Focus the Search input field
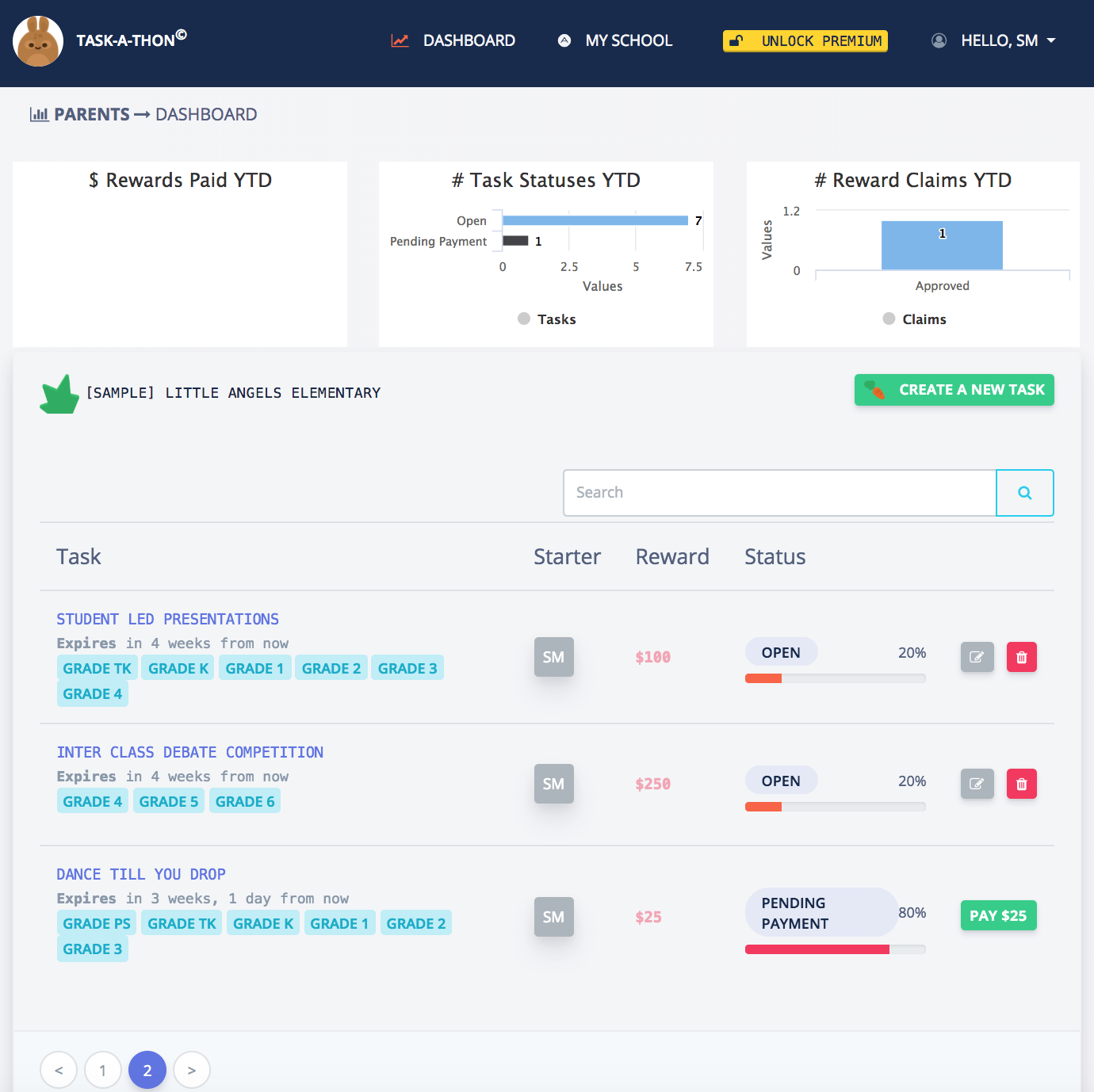Image resolution: width=1094 pixels, height=1092 pixels. click(x=780, y=493)
